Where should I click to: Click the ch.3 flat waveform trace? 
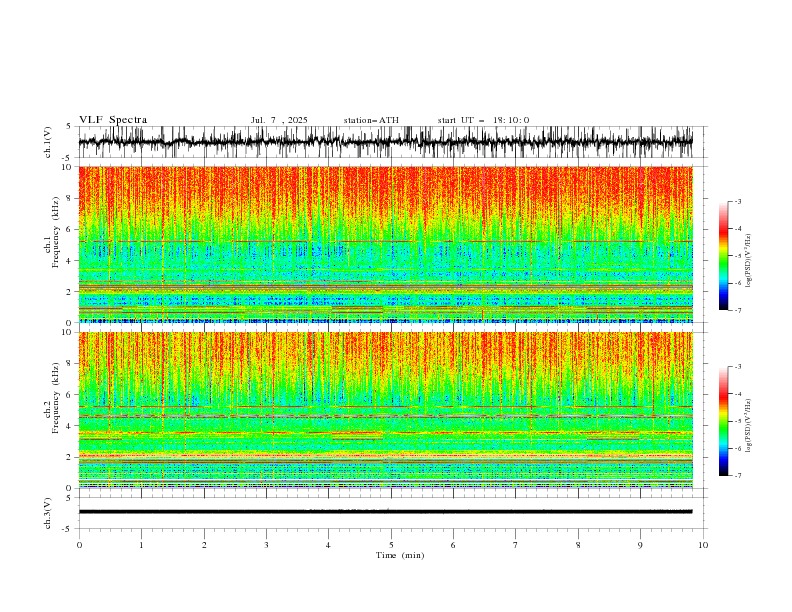click(x=385, y=512)
